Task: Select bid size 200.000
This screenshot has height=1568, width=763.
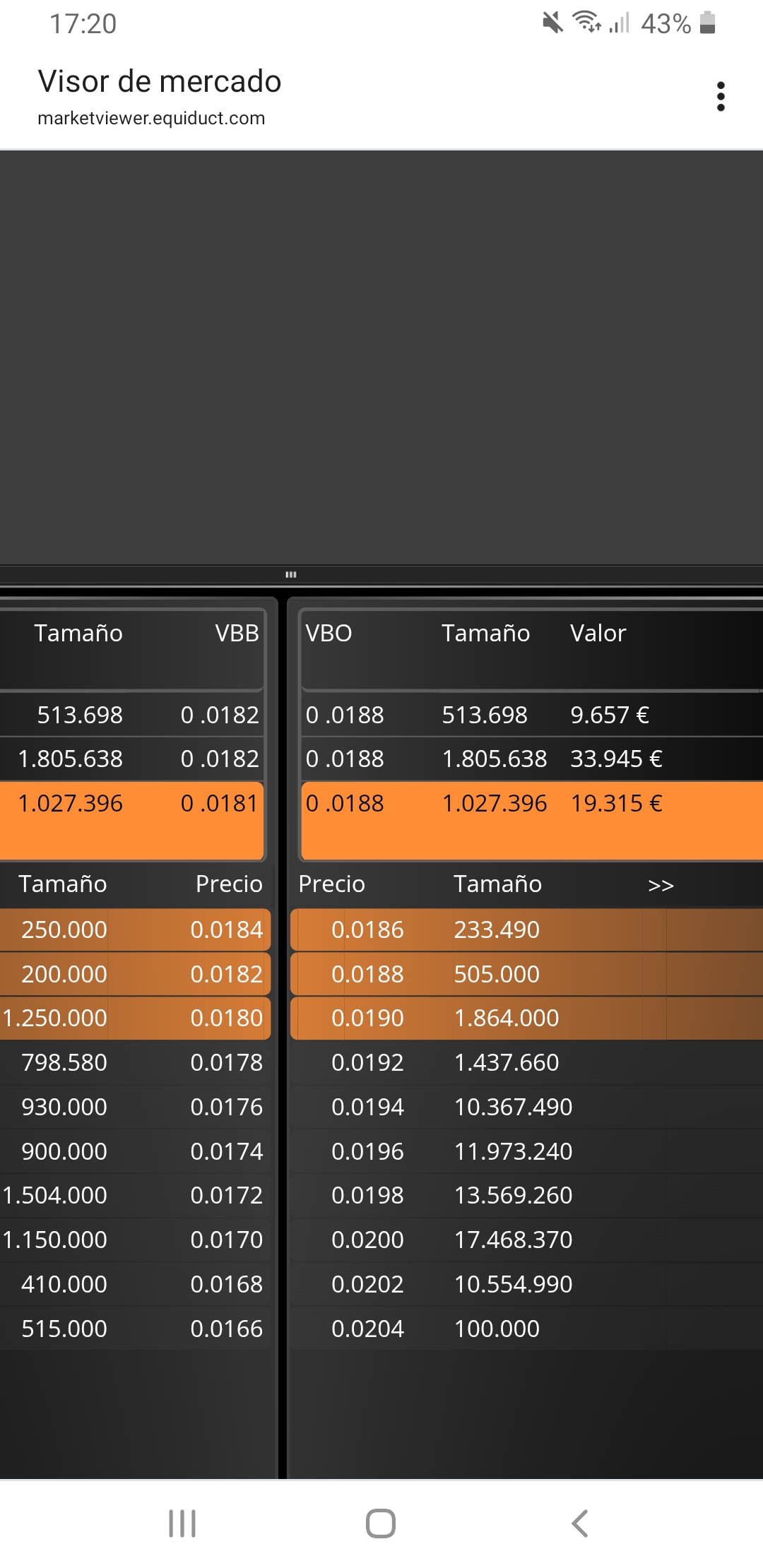Action: pyautogui.click(x=64, y=974)
